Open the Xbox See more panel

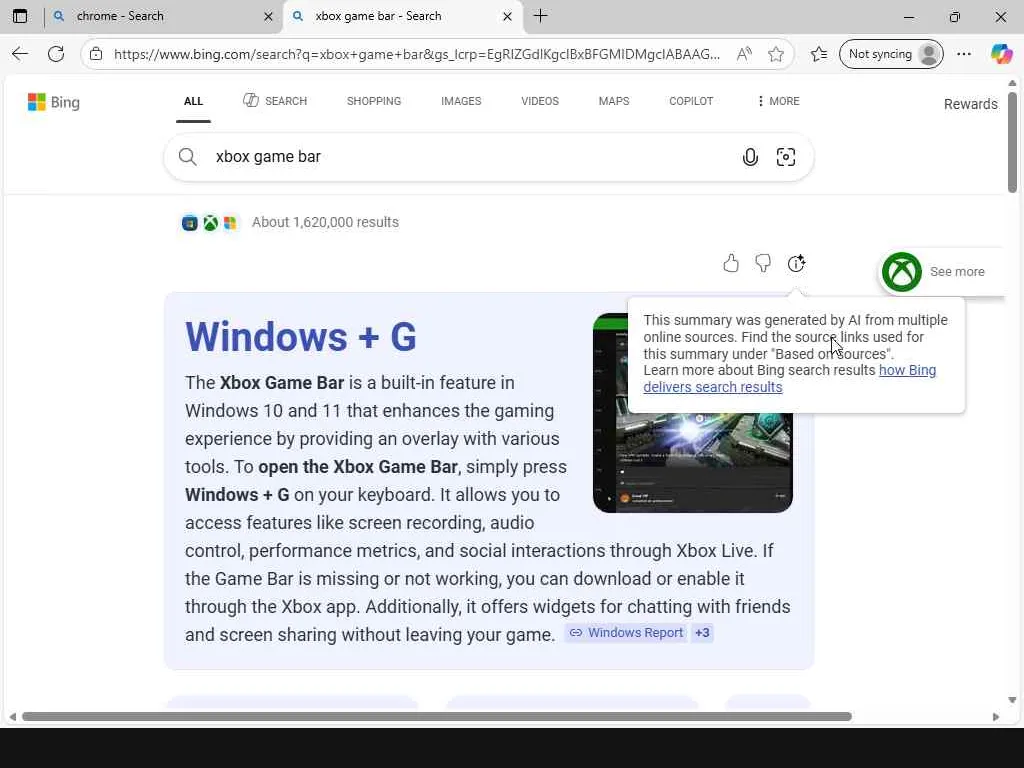tap(939, 272)
